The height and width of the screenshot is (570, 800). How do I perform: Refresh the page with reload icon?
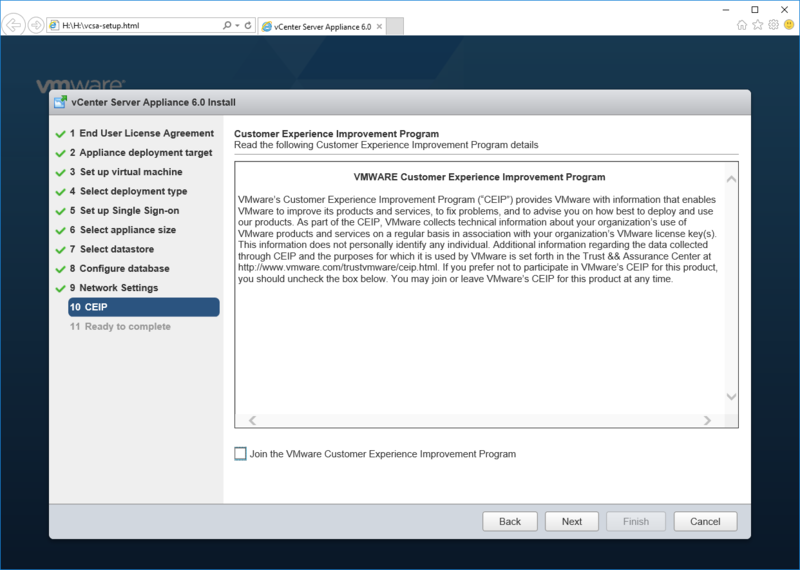pos(248,25)
